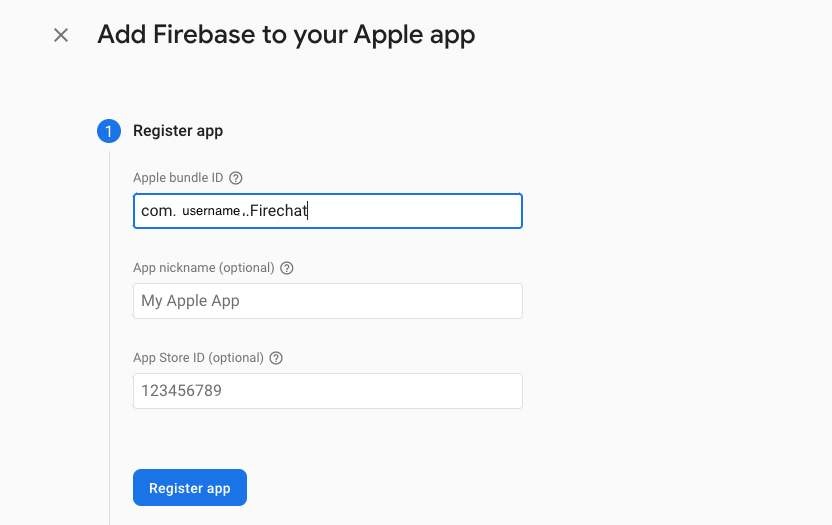Click empty area of bundle ID field
The width and height of the screenshot is (832, 525).
click(x=414, y=211)
